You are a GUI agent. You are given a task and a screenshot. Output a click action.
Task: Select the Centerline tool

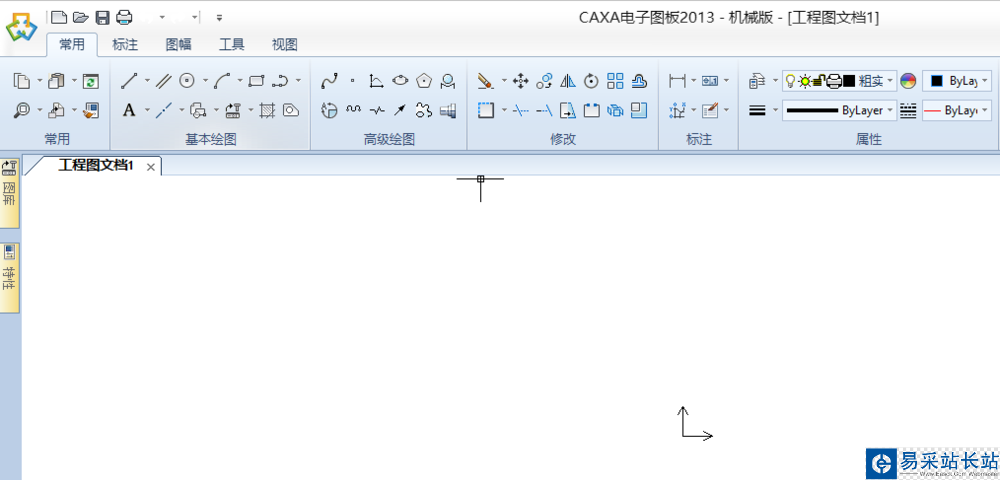point(164,110)
